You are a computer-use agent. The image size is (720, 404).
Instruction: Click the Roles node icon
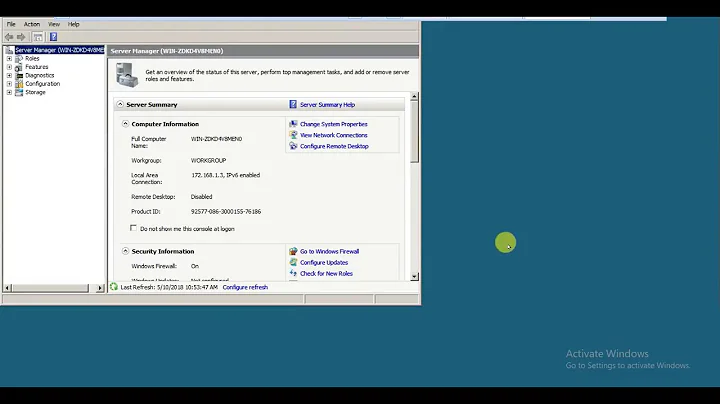click(19, 59)
